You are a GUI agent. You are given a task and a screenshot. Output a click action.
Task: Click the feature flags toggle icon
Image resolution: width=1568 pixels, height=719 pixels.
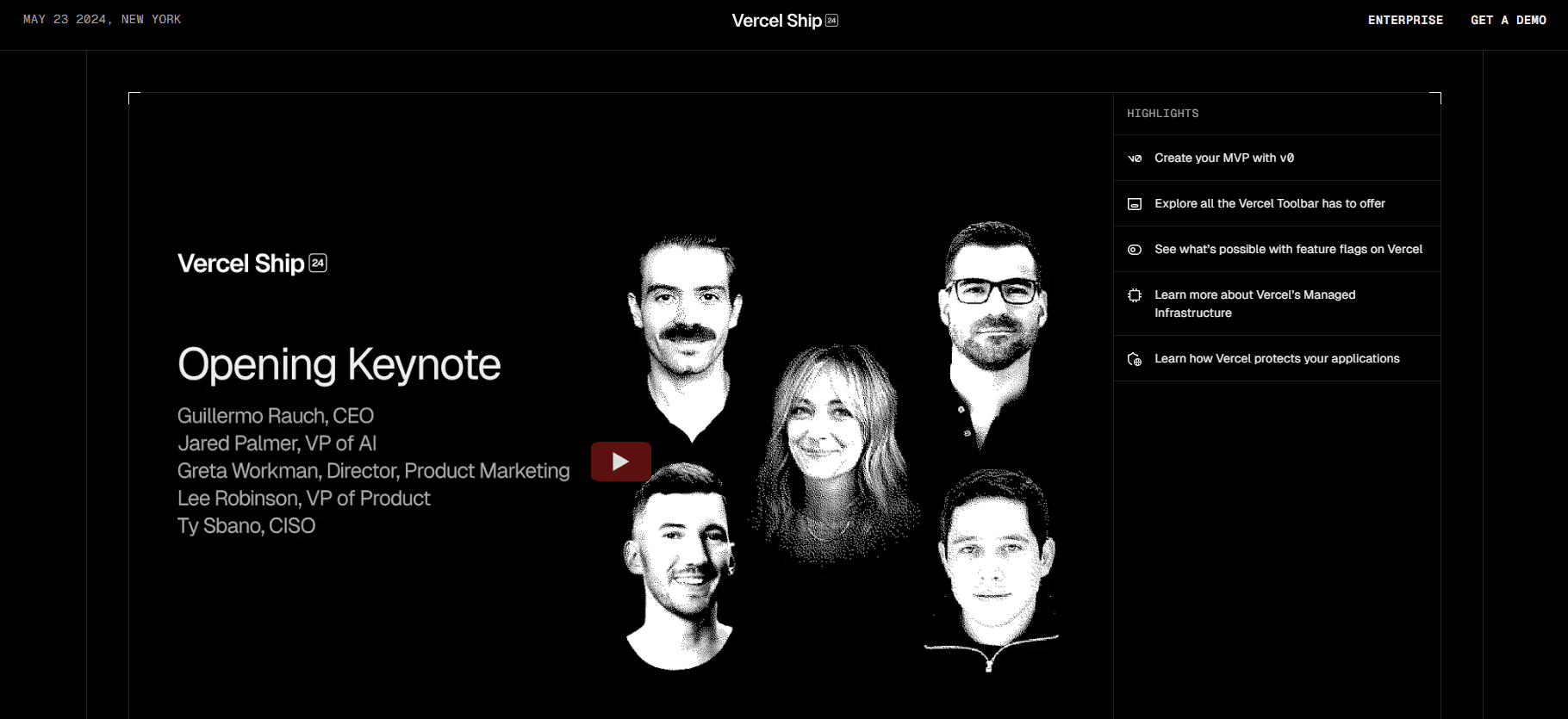[1135, 250]
